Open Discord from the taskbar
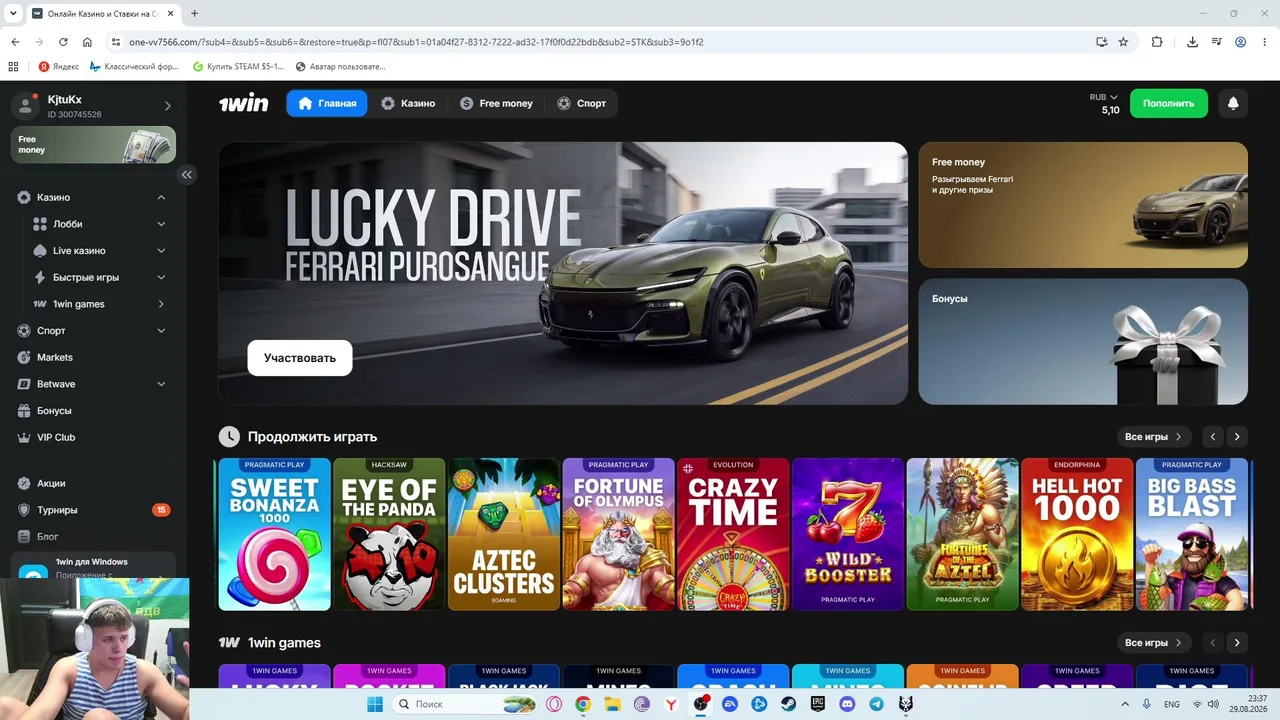This screenshot has height=720, width=1280. click(847, 704)
